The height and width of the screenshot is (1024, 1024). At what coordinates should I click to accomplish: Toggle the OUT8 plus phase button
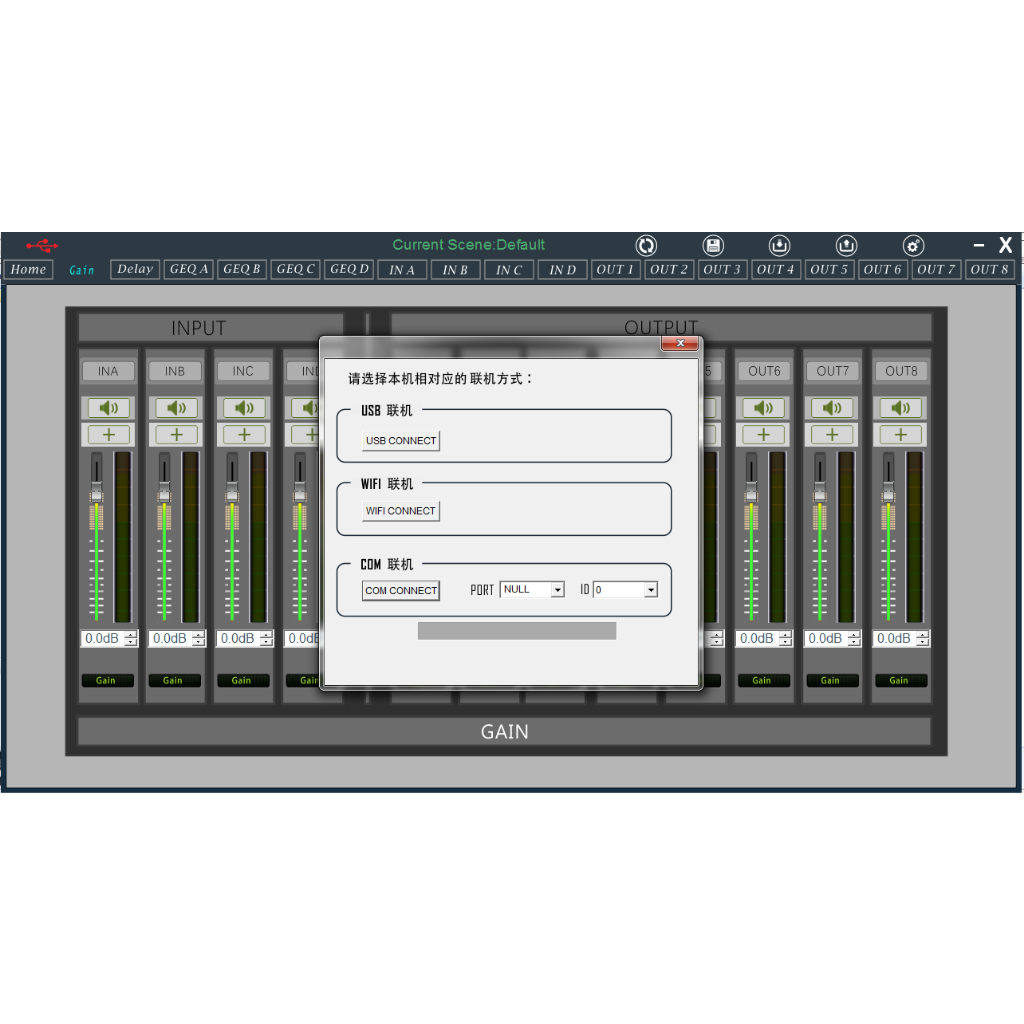coord(901,434)
